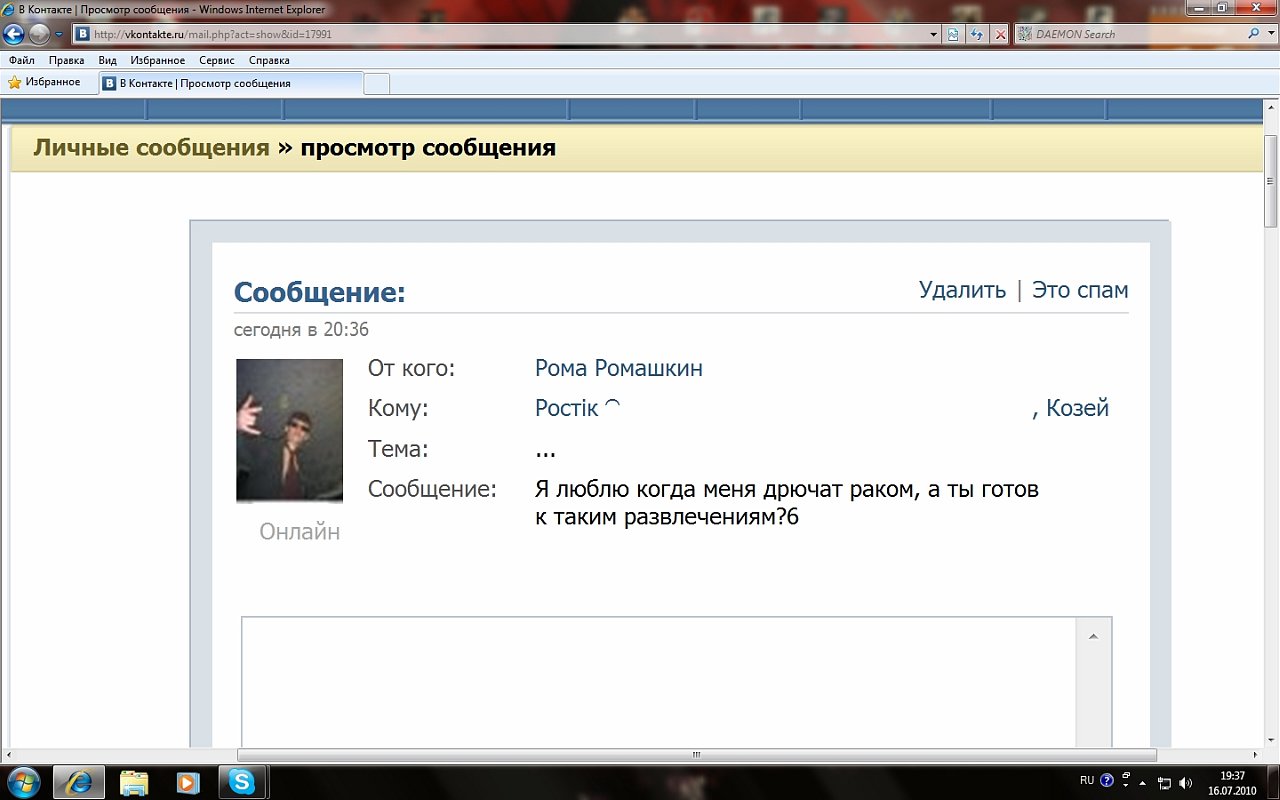Open Windows Media Player from taskbar

tap(187, 781)
